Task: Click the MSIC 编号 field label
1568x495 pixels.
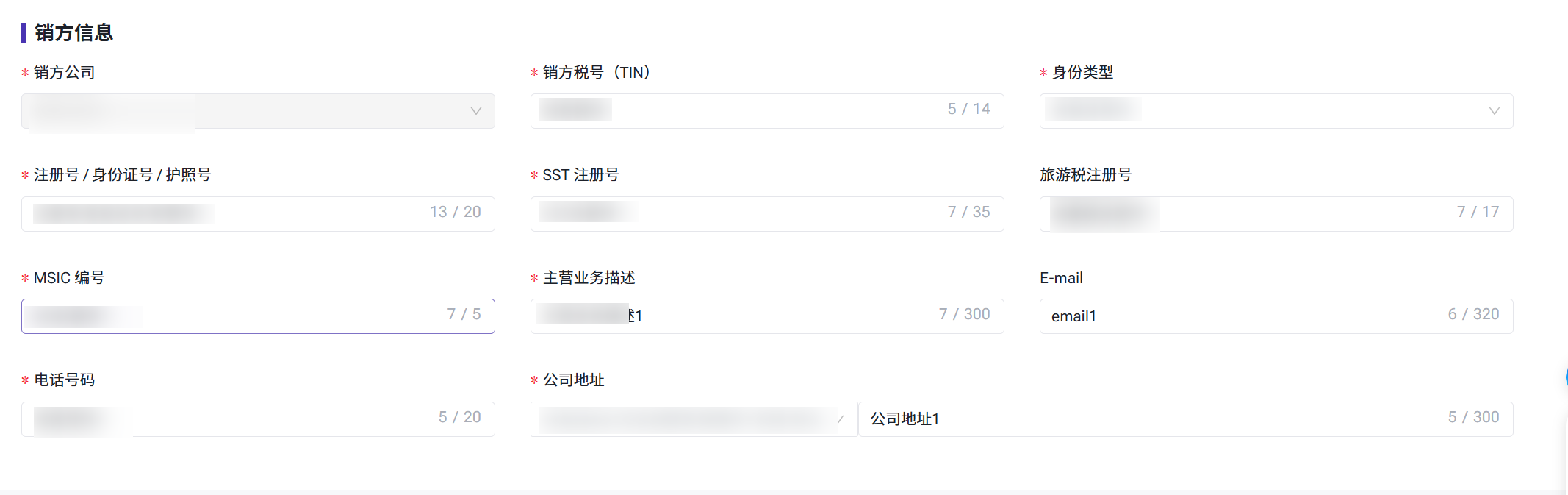Action: [69, 278]
